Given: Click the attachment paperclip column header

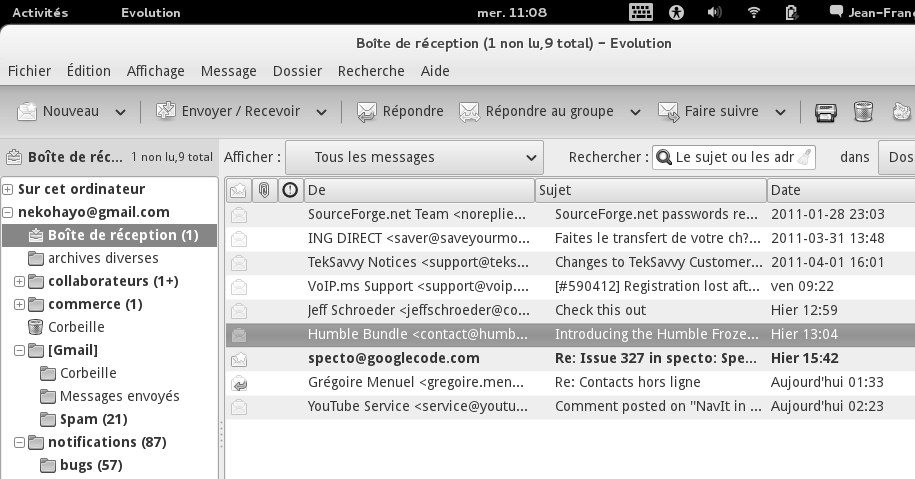Looking at the screenshot, I should tap(264, 190).
